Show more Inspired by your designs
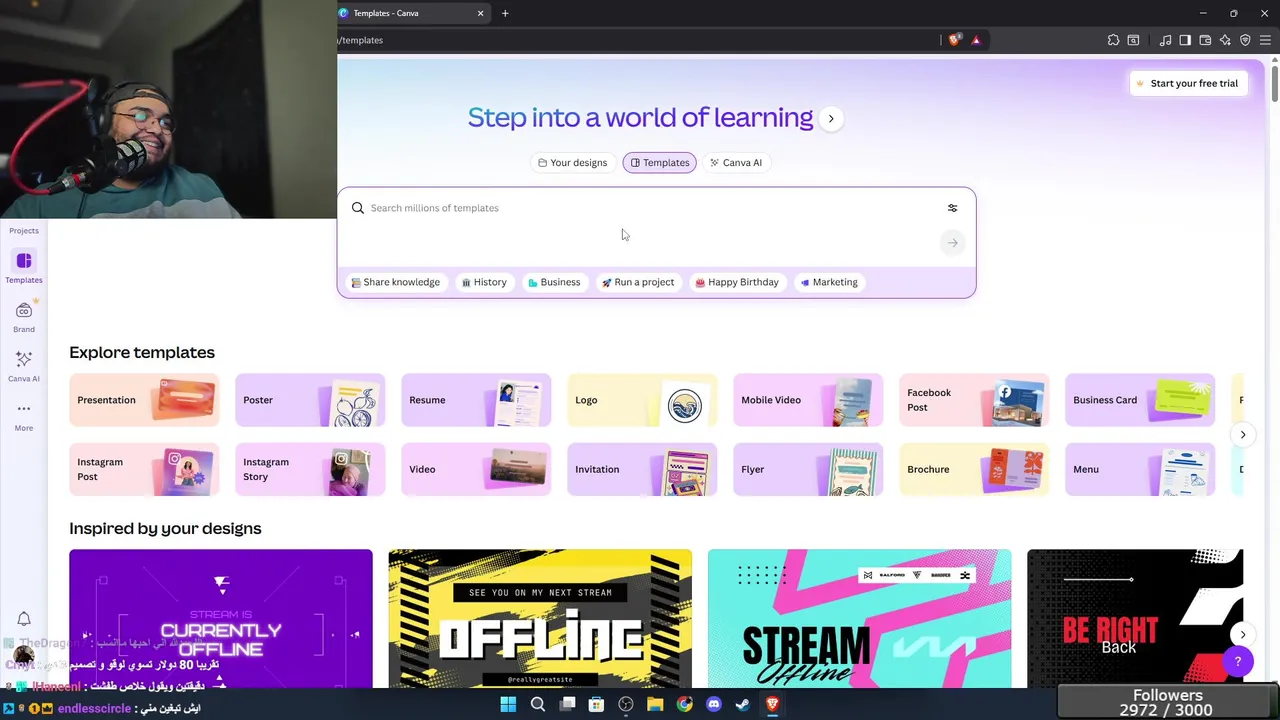 [1242, 634]
